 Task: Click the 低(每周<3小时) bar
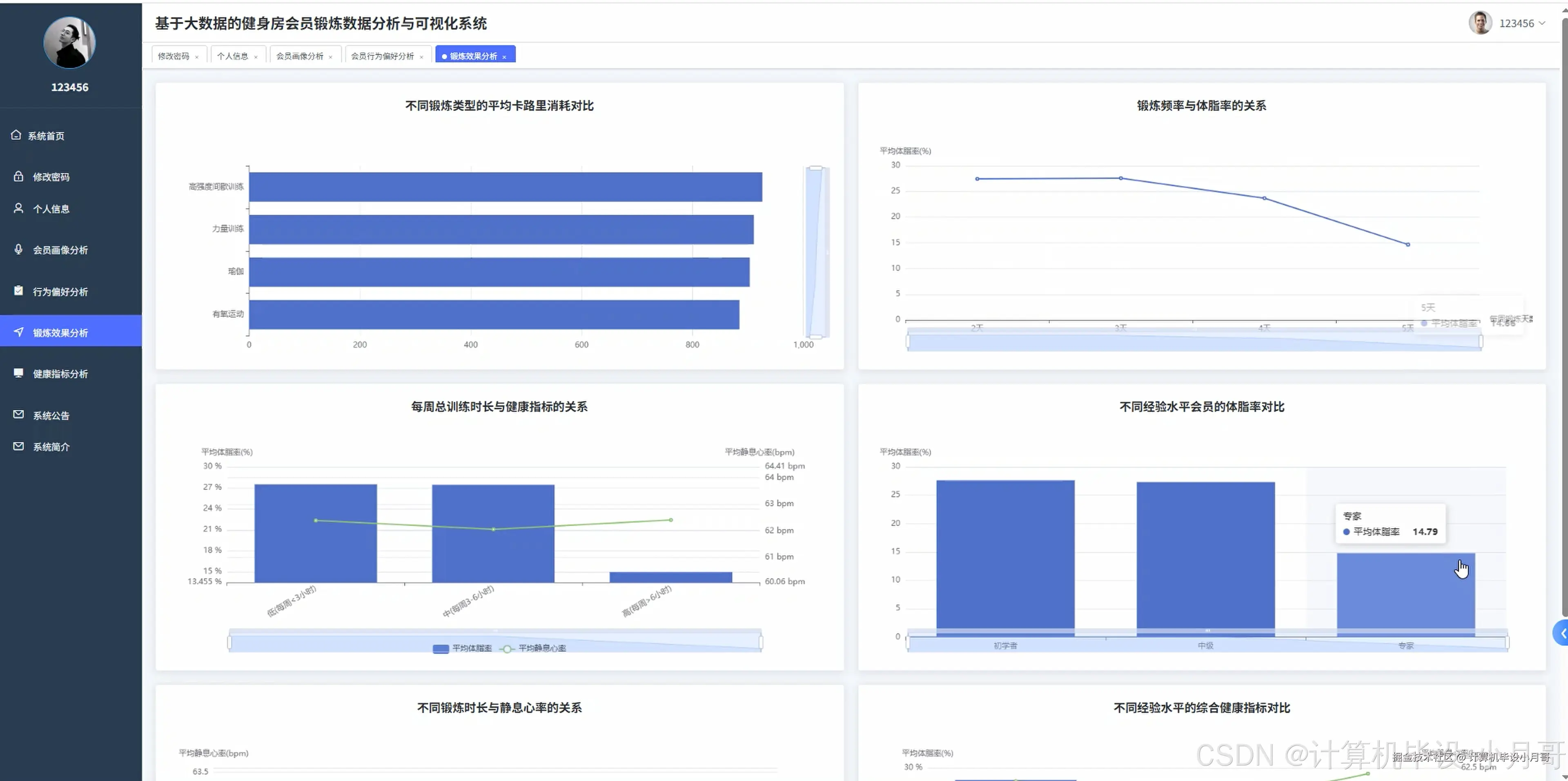coord(315,533)
